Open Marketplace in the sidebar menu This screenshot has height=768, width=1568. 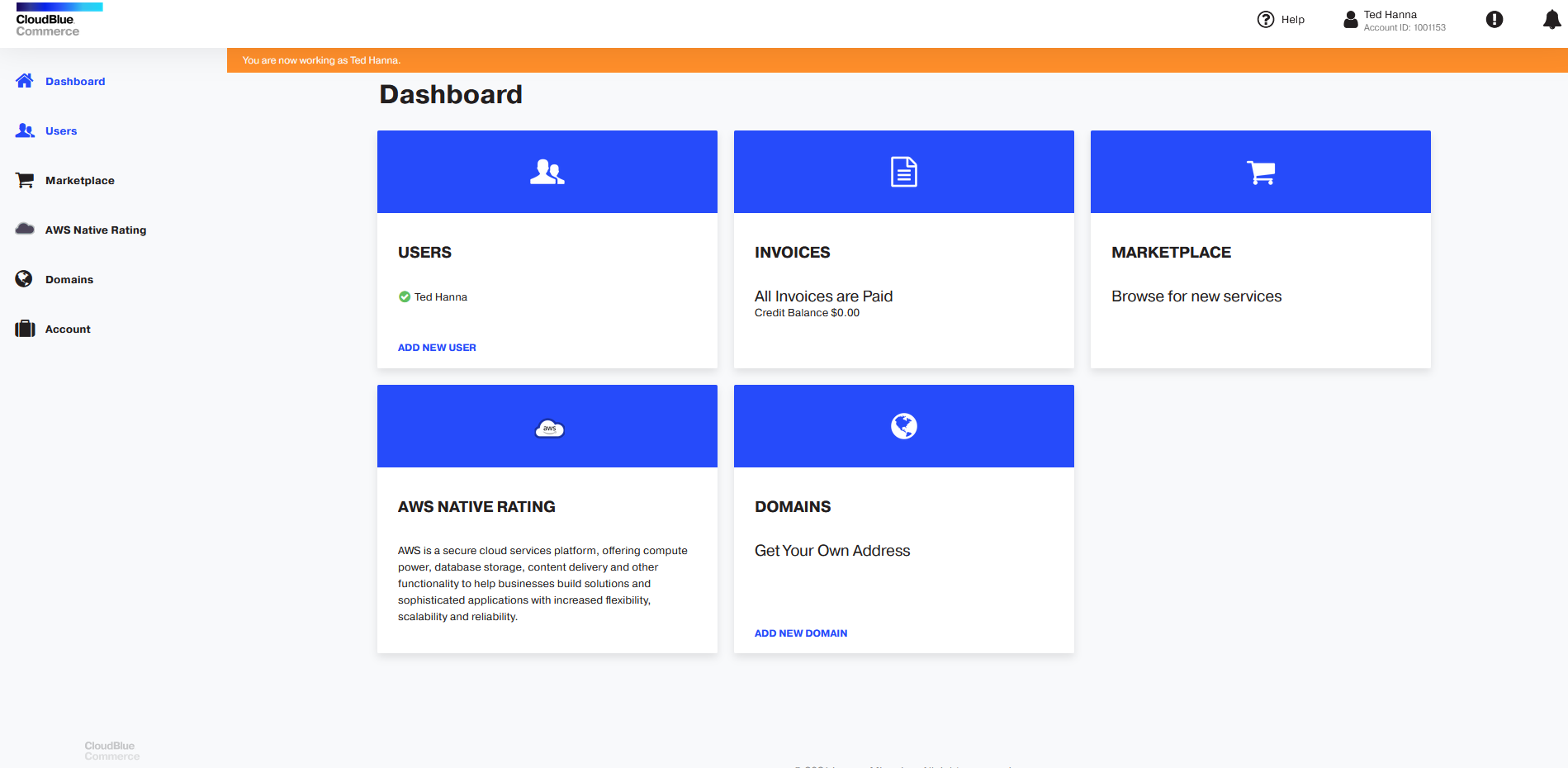[x=80, y=181]
